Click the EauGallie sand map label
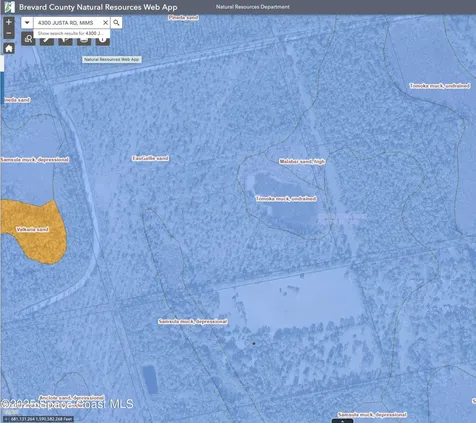 click(x=150, y=158)
